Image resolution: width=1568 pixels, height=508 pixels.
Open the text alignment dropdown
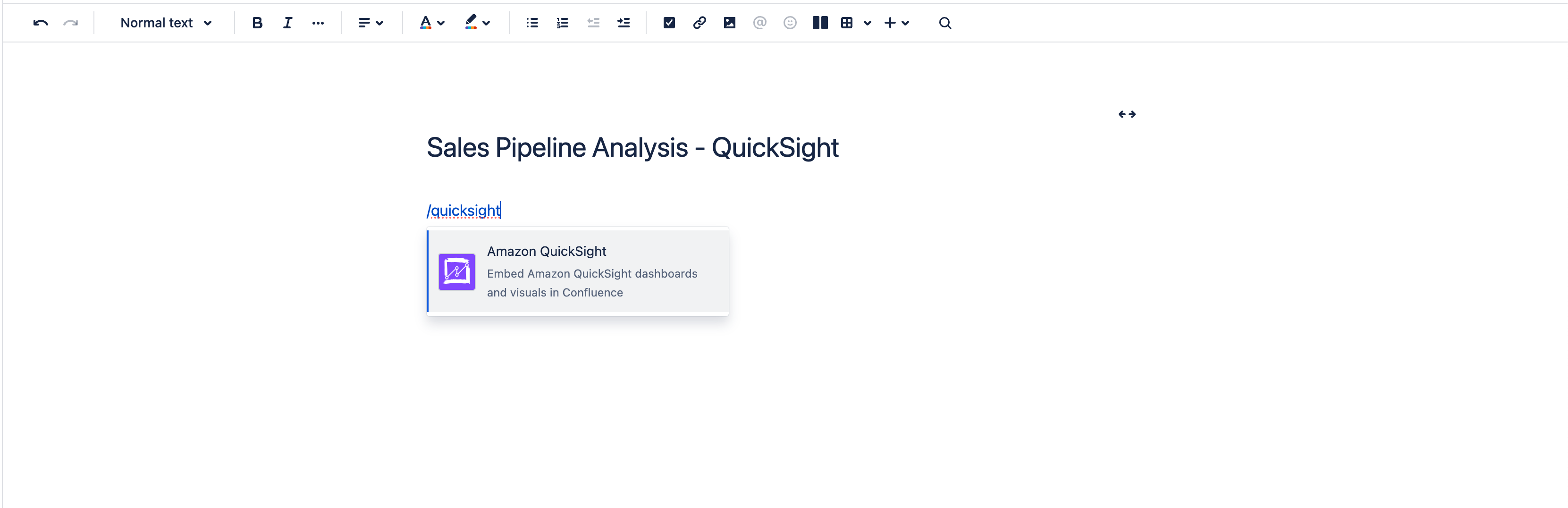(x=370, y=23)
